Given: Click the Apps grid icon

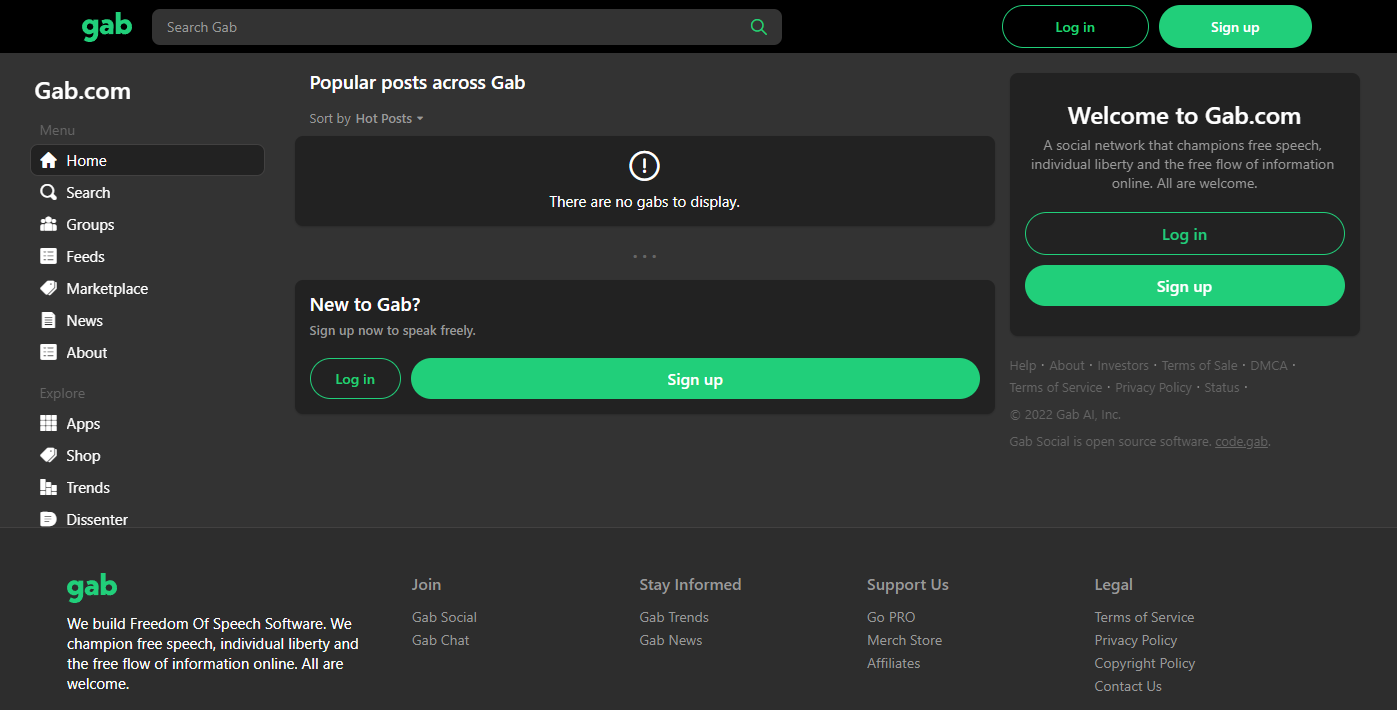Looking at the screenshot, I should (48, 423).
